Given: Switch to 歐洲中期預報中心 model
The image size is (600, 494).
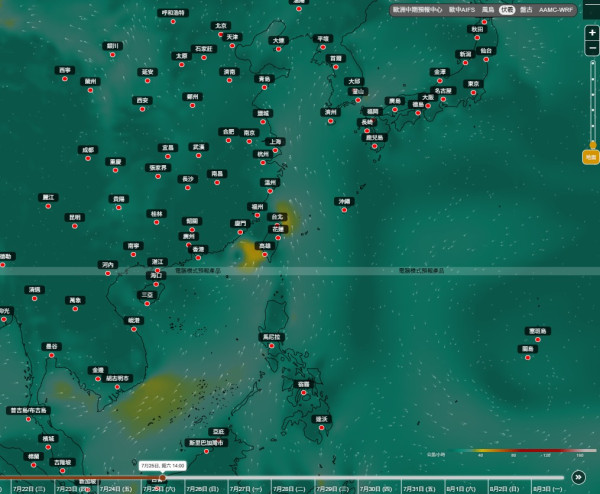Looking at the screenshot, I should point(417,10).
